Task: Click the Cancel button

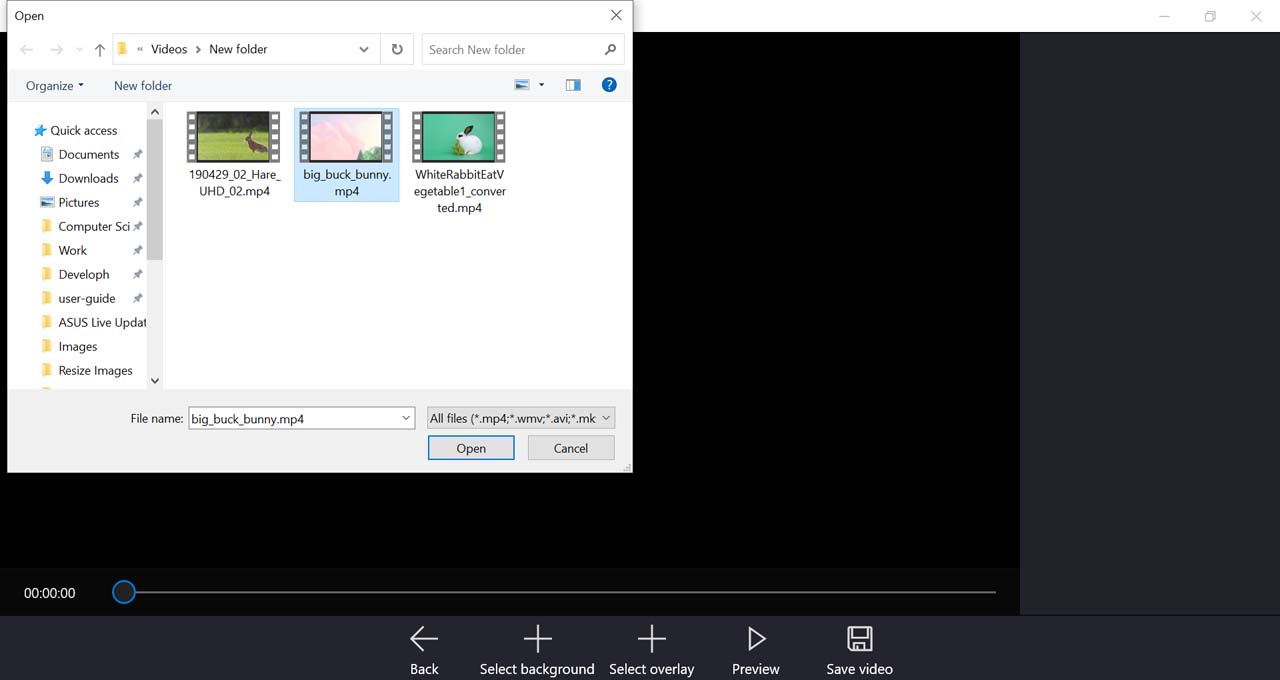Action: pyautogui.click(x=571, y=448)
